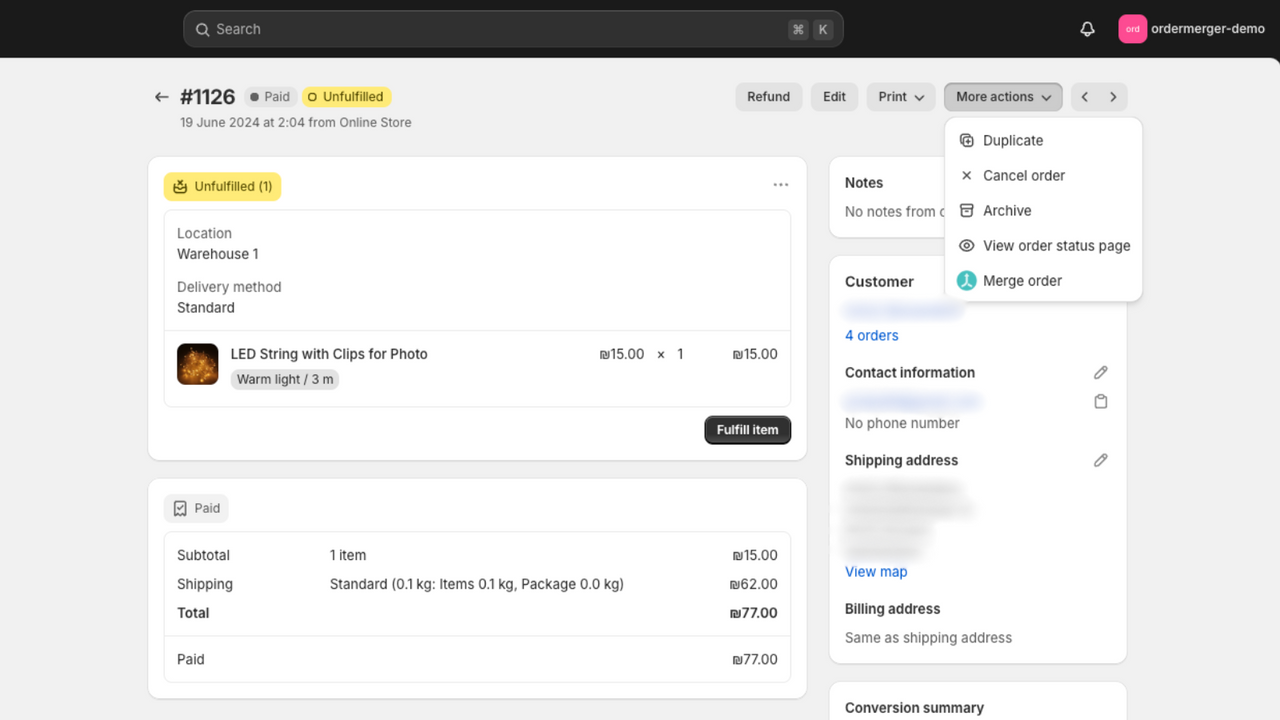Click the Total ₪77.00 amount
Screen dimensions: 1280x720
[754, 613]
